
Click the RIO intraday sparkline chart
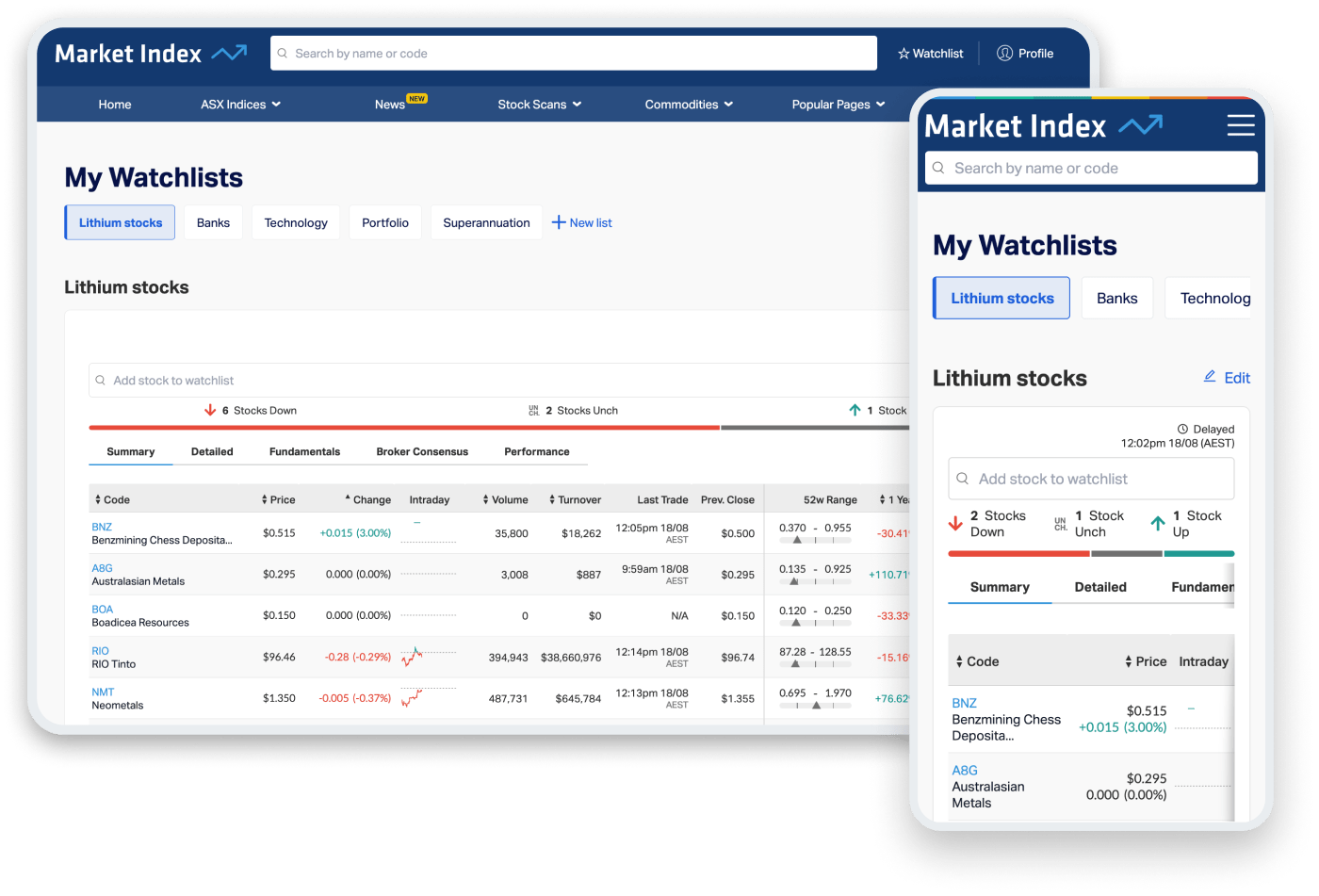click(428, 656)
